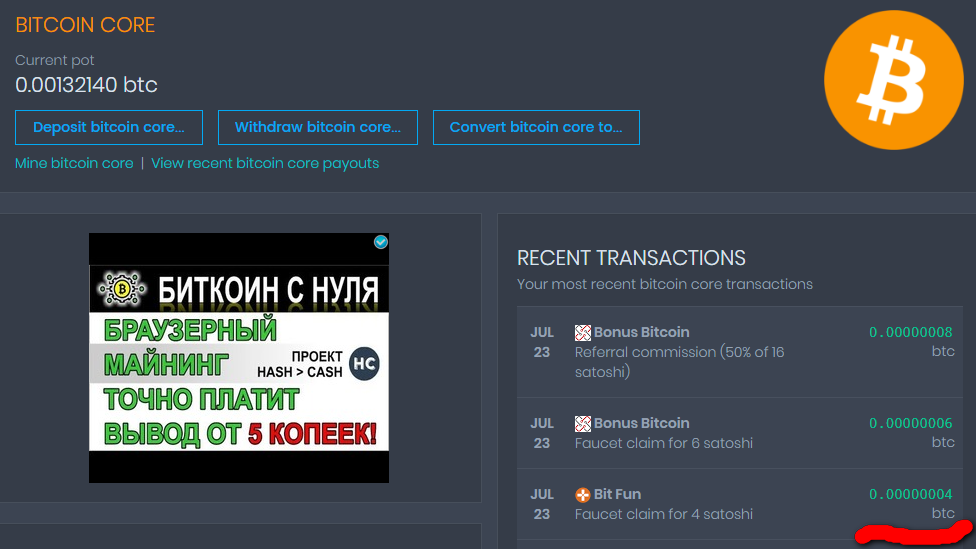
Task: Follow the Mine bitcoin core link
Action: pyautogui.click(x=74, y=163)
